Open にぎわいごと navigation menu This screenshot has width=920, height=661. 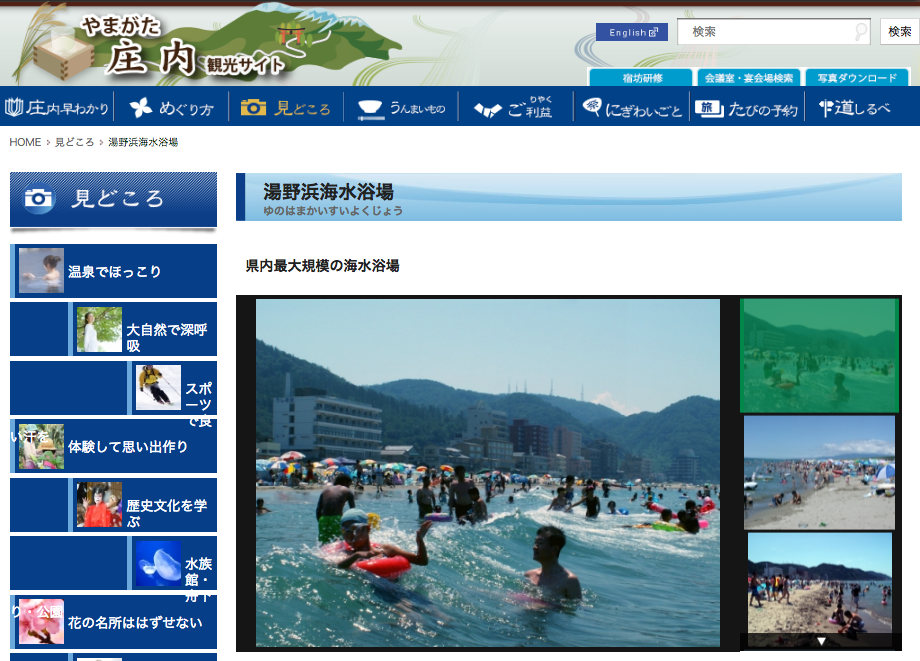pos(631,107)
